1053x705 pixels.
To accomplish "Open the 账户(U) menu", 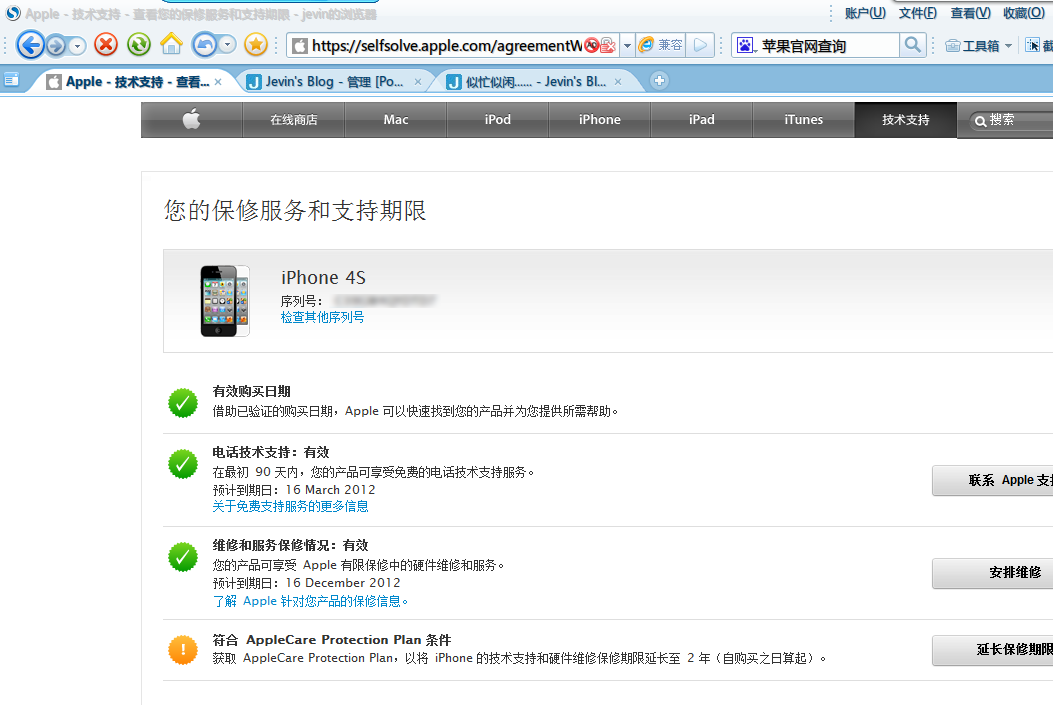I will [865, 13].
